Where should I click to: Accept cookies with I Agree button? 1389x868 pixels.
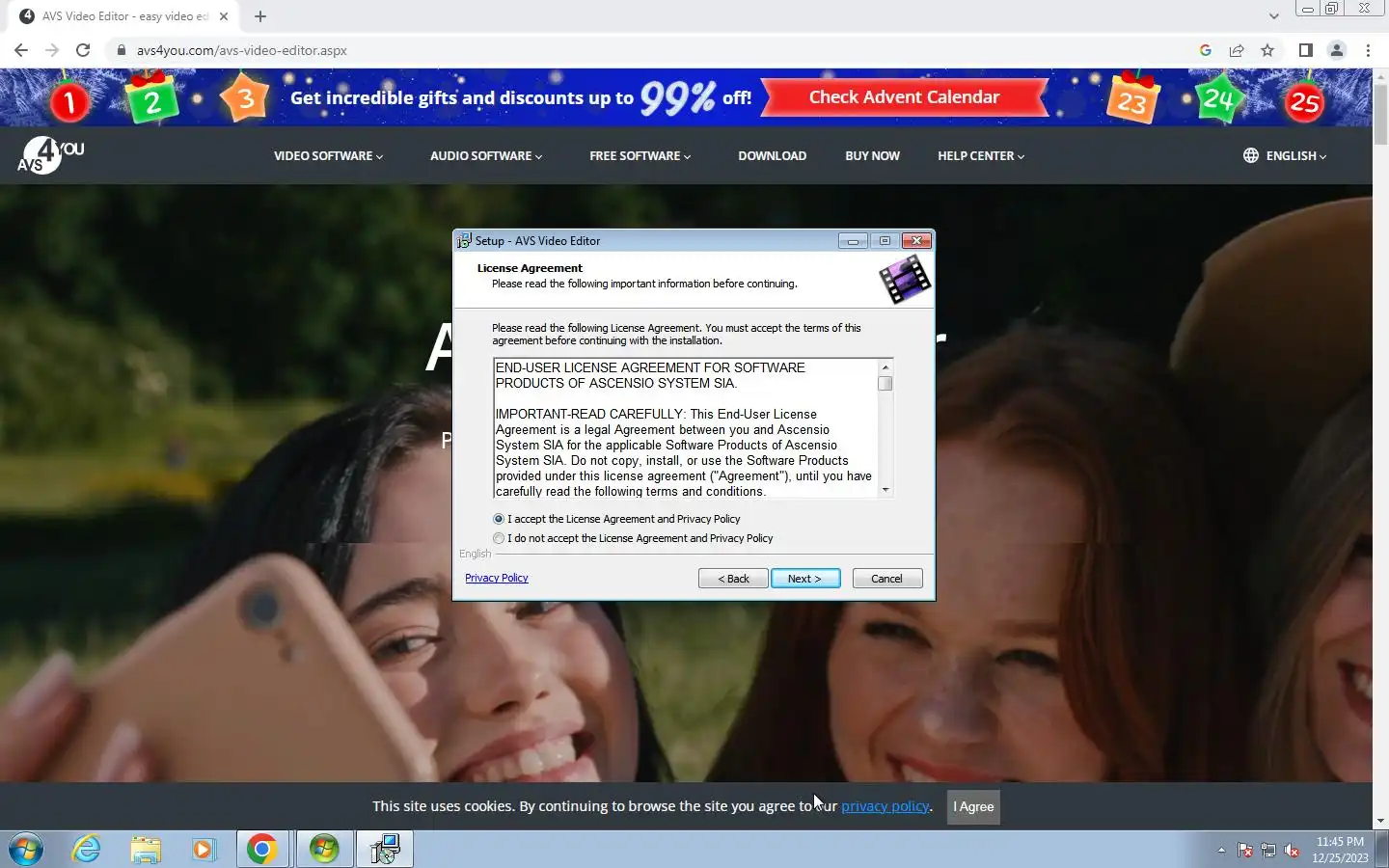[x=973, y=806]
